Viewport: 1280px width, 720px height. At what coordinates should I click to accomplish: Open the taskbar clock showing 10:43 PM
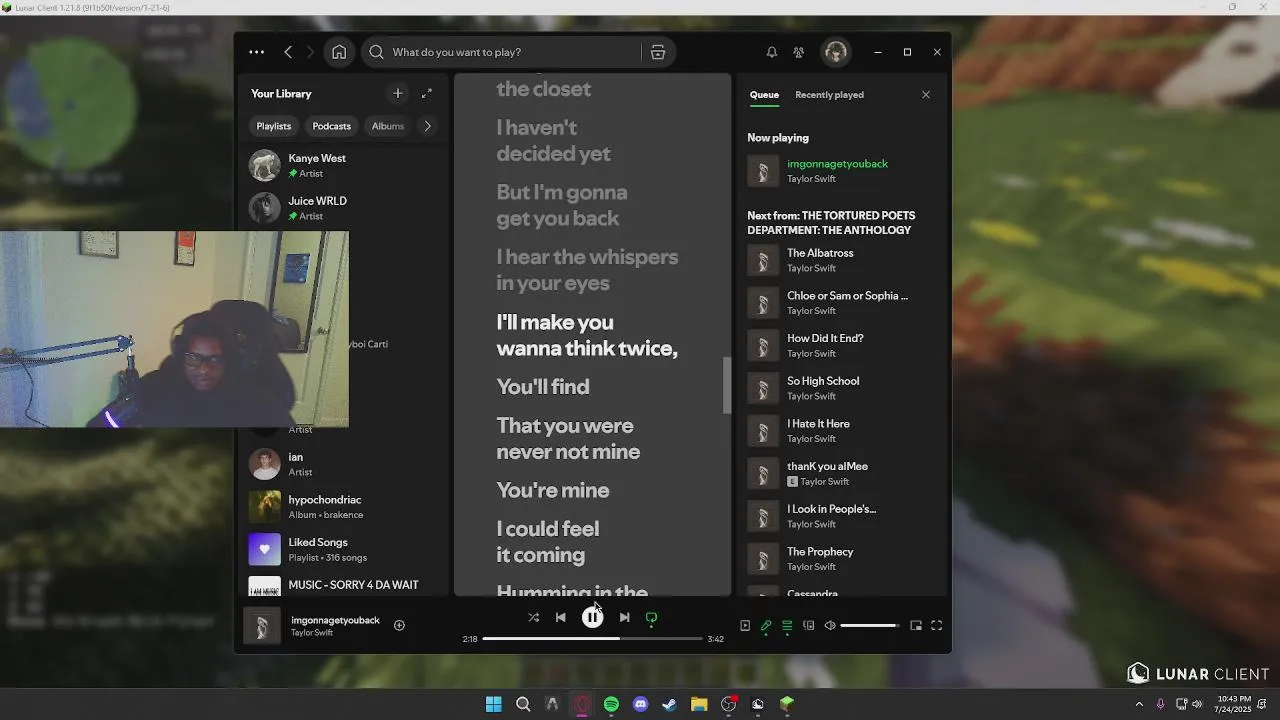1234,704
